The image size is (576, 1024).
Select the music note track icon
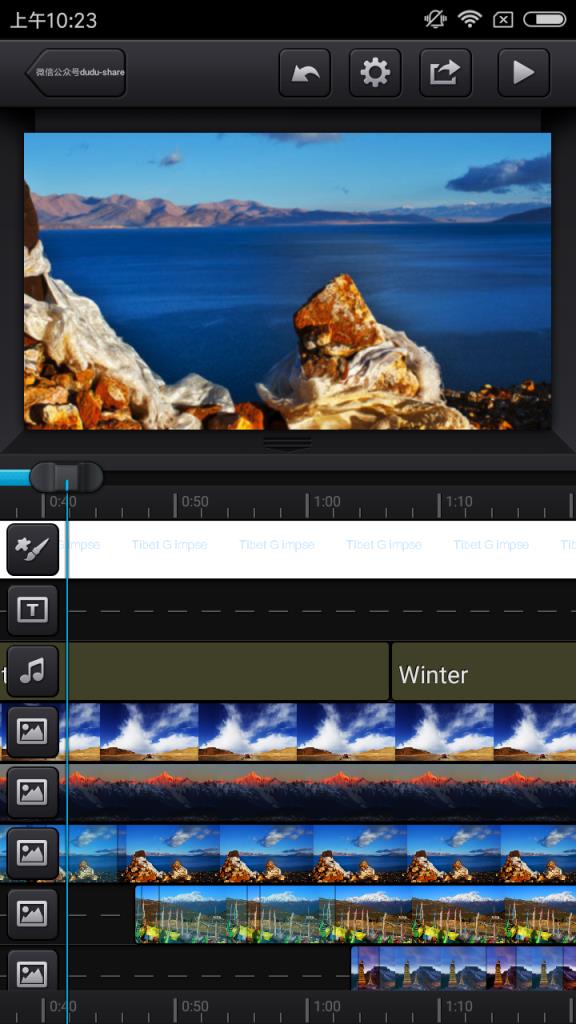[x=33, y=671]
